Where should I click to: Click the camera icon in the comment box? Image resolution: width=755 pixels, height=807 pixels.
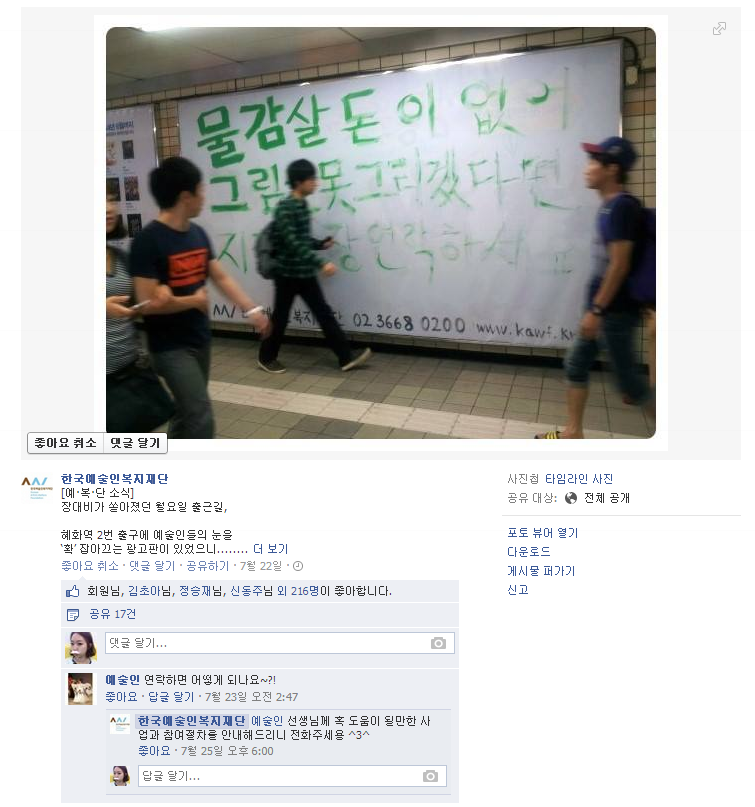click(438, 643)
